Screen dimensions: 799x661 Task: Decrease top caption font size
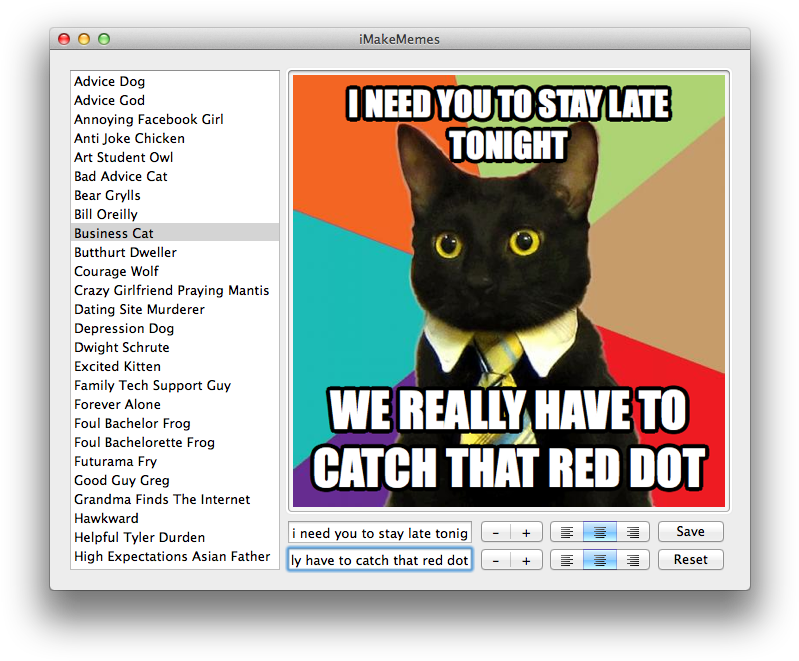496,532
